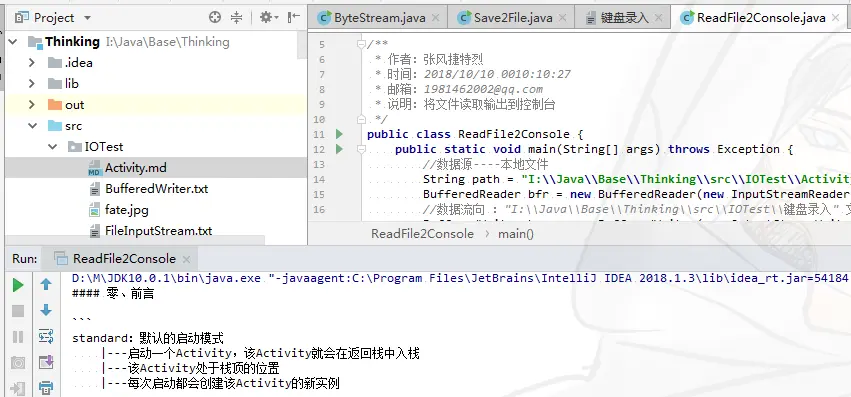Click the down stack trace arrow

pos(46,310)
